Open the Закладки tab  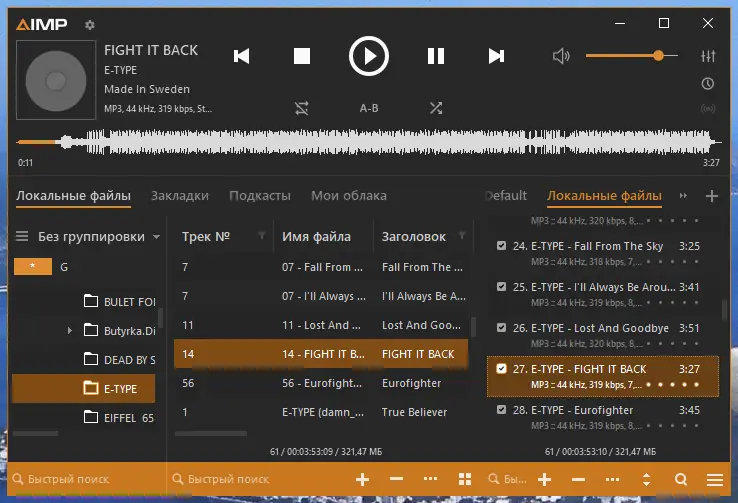pyautogui.click(x=180, y=196)
